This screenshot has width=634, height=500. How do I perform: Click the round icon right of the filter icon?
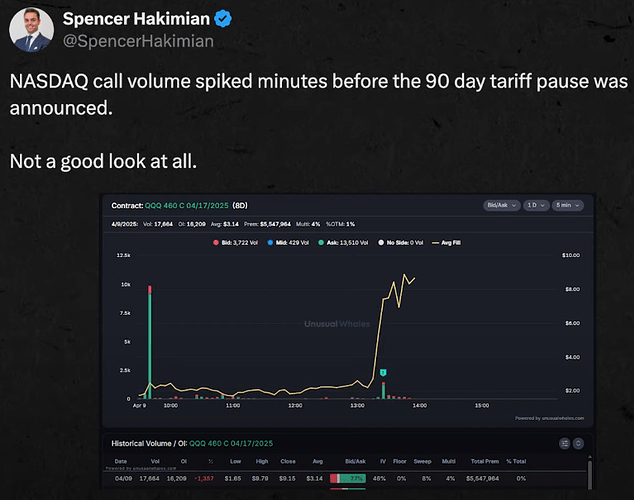click(580, 443)
